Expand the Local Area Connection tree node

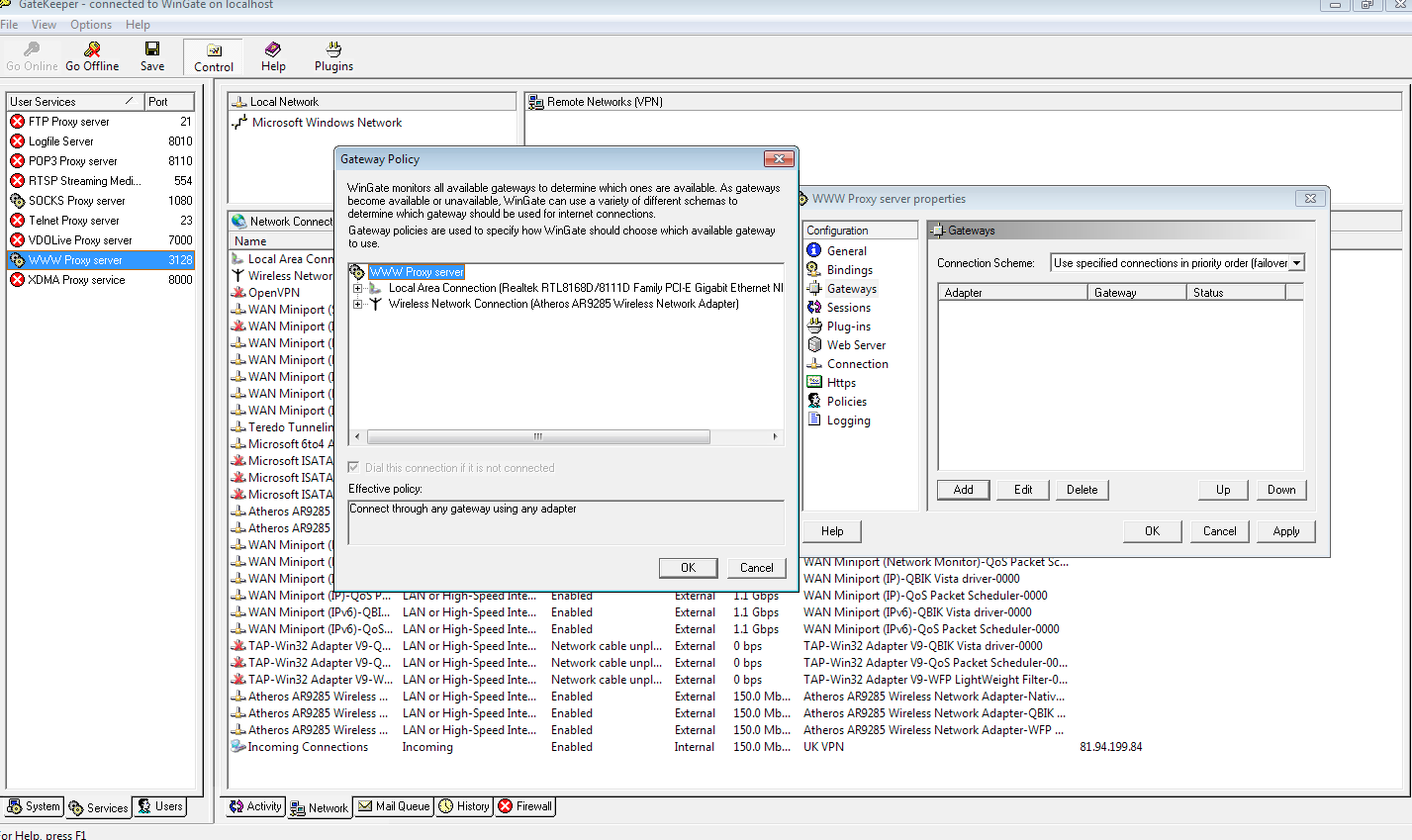357,288
